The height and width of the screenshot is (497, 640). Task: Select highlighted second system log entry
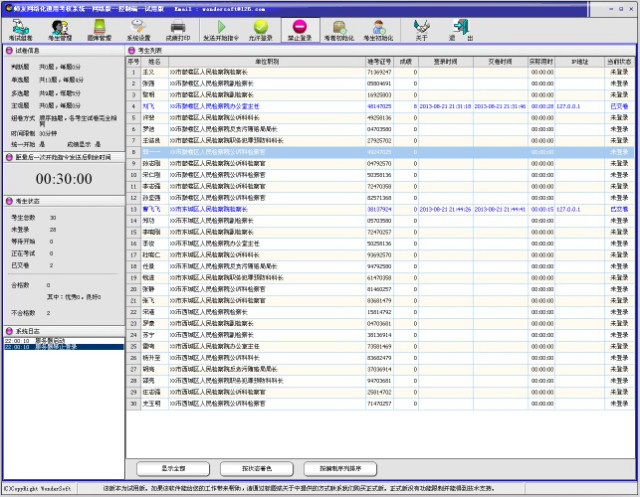[64, 347]
